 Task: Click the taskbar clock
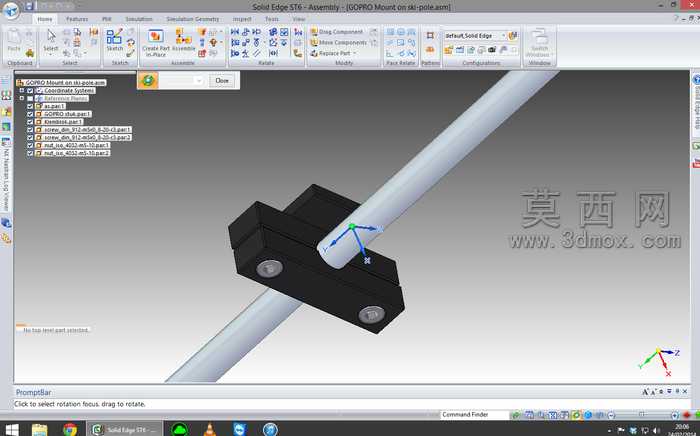(682, 430)
